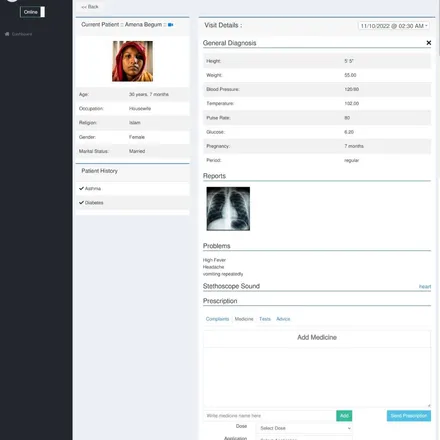The height and width of the screenshot is (440, 440).
Task: Click the Send Prescription button
Action: [409, 416]
